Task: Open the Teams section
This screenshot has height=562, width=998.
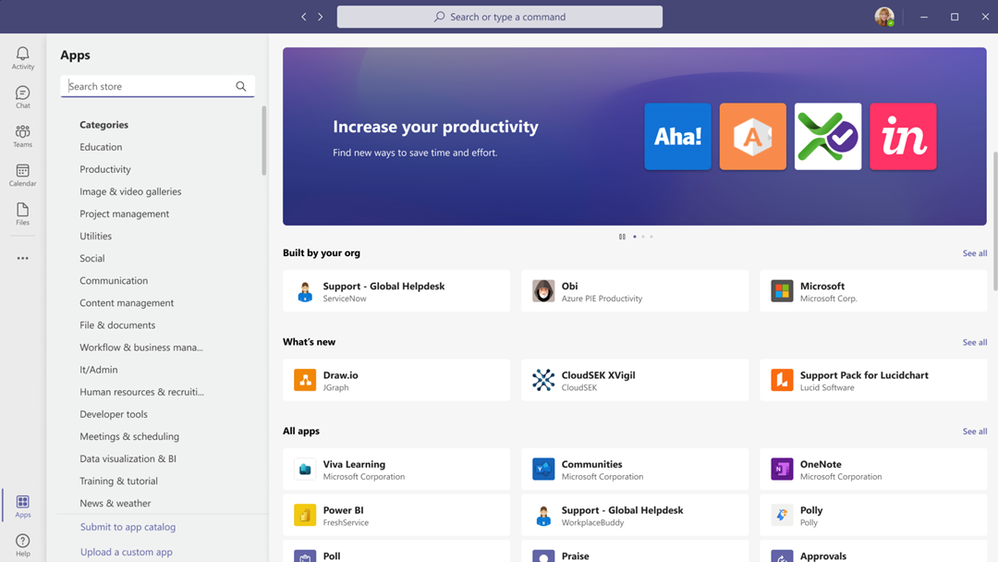Action: (x=22, y=136)
